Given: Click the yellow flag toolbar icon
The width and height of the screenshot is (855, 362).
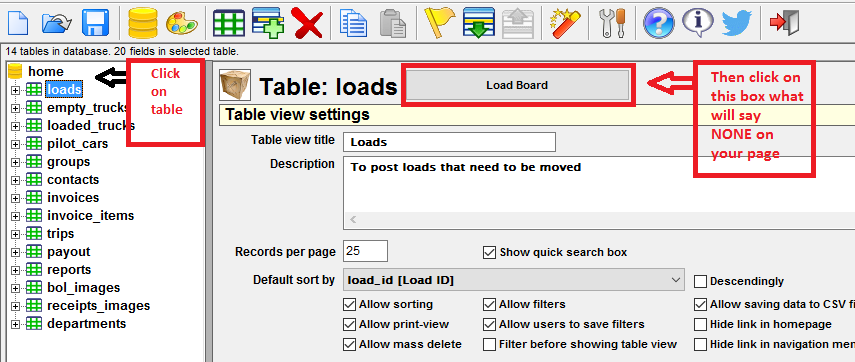Looking at the screenshot, I should [439, 23].
